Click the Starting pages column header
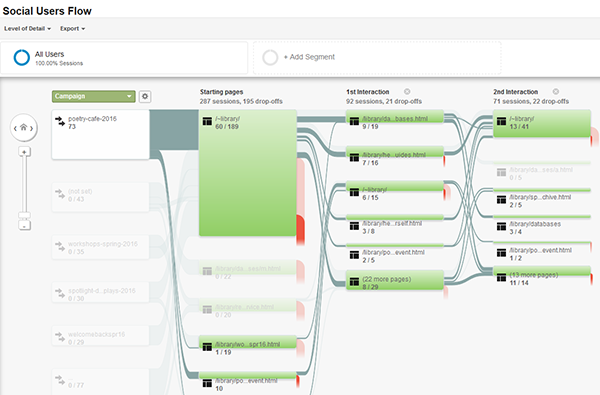 click(222, 92)
